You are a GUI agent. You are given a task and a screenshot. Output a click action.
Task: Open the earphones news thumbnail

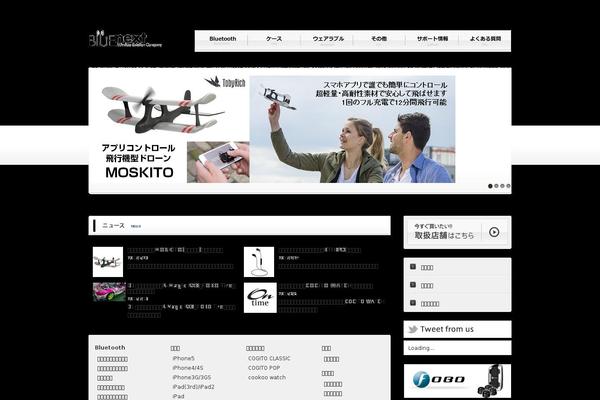point(259,262)
